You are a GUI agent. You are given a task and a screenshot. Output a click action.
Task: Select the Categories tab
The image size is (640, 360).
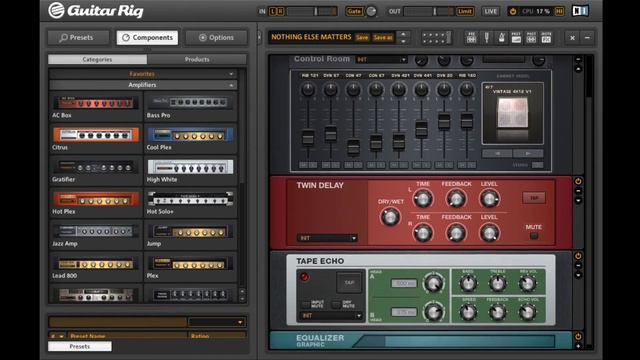pos(98,59)
